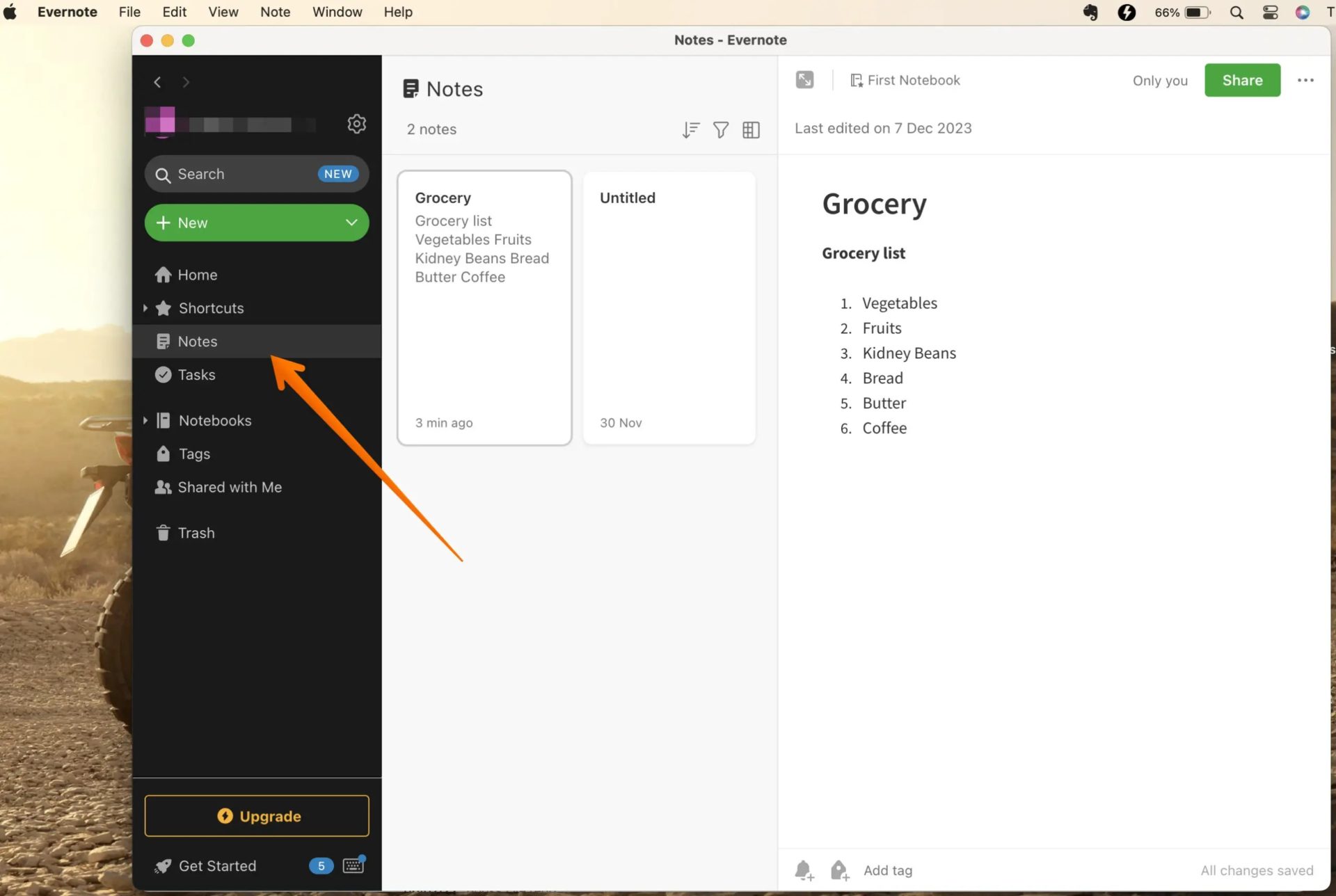Open the New button dropdown arrow

[351, 223]
